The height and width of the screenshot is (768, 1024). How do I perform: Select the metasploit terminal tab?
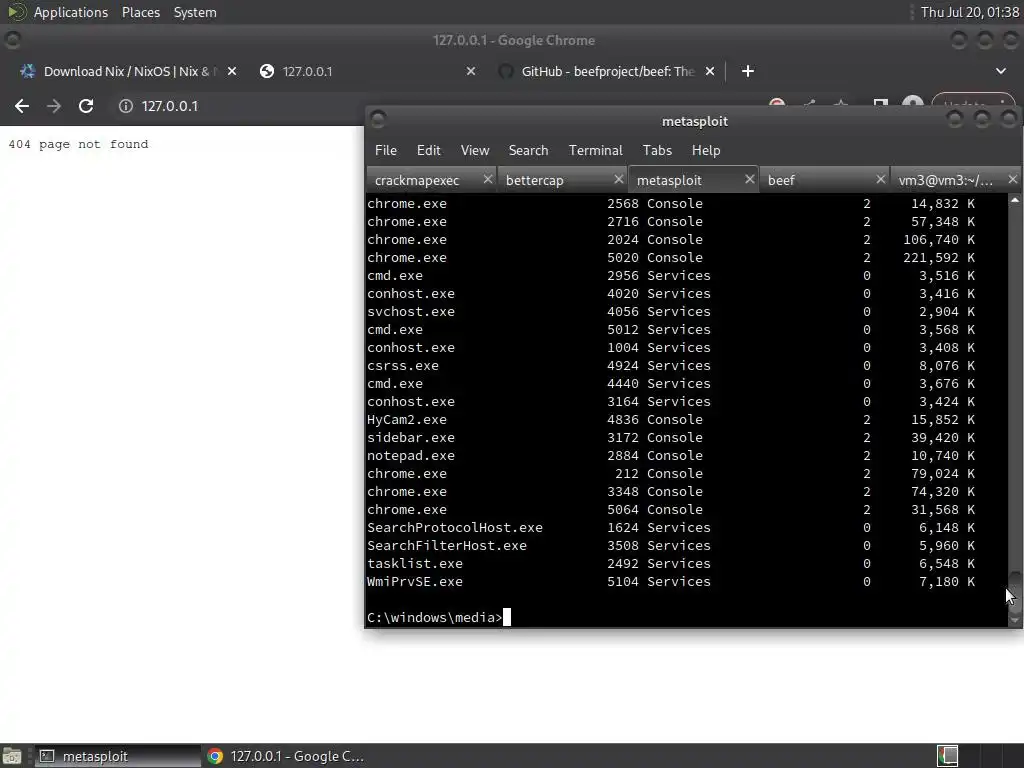coord(669,180)
